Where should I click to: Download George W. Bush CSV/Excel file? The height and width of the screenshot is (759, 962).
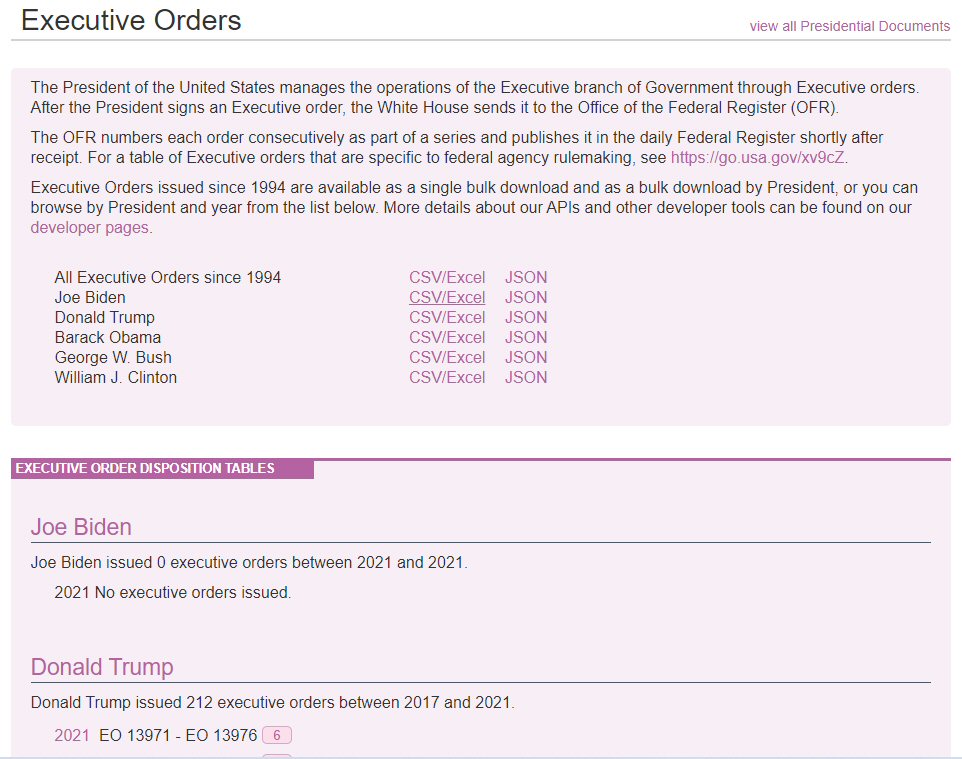point(447,357)
